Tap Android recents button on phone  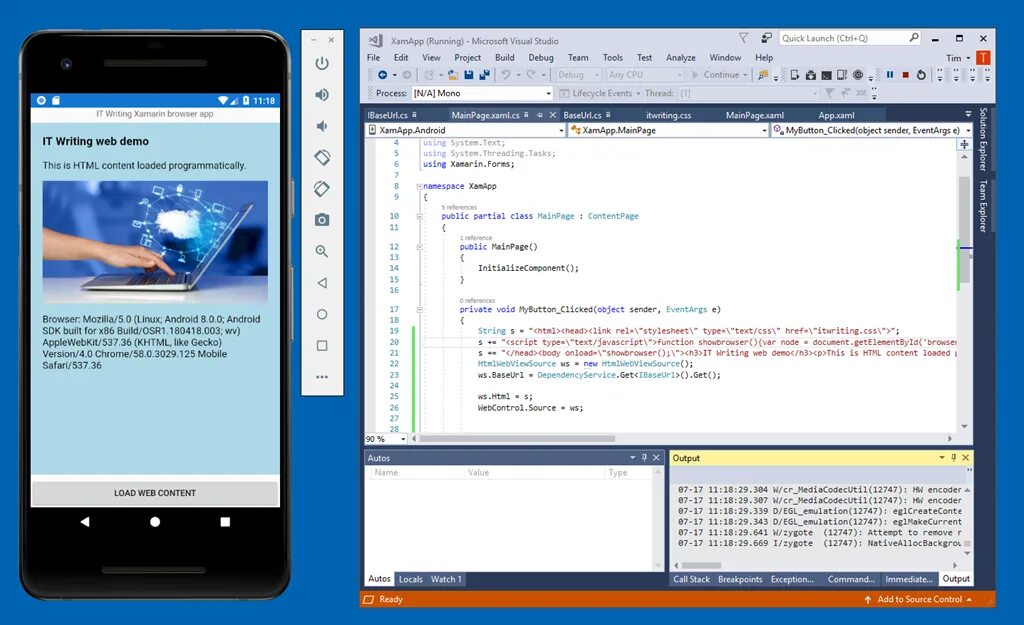(x=225, y=522)
